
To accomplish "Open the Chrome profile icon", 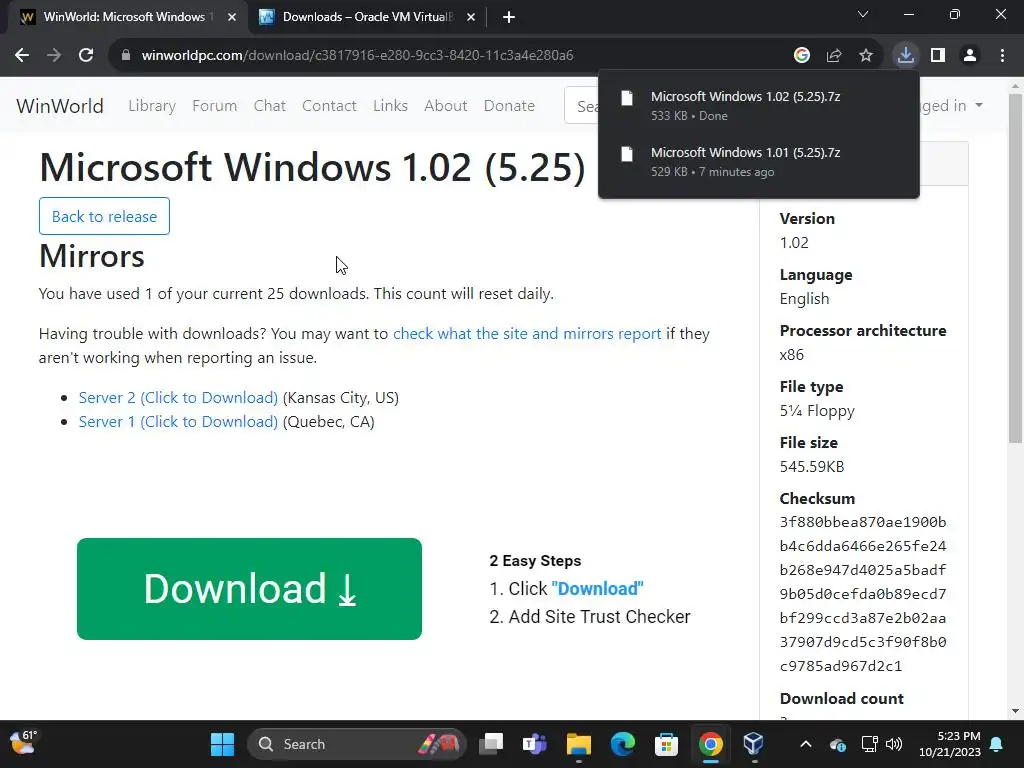I will [970, 56].
